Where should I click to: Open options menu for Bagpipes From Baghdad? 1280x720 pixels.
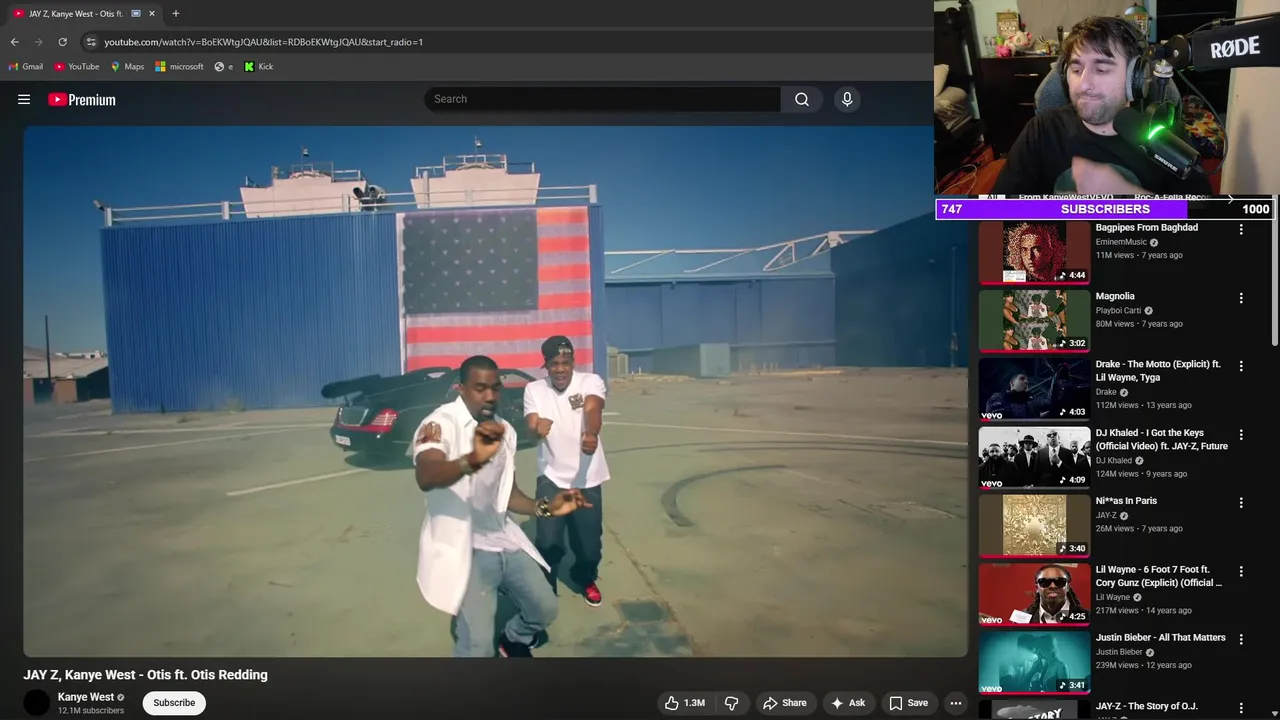[1241, 229]
